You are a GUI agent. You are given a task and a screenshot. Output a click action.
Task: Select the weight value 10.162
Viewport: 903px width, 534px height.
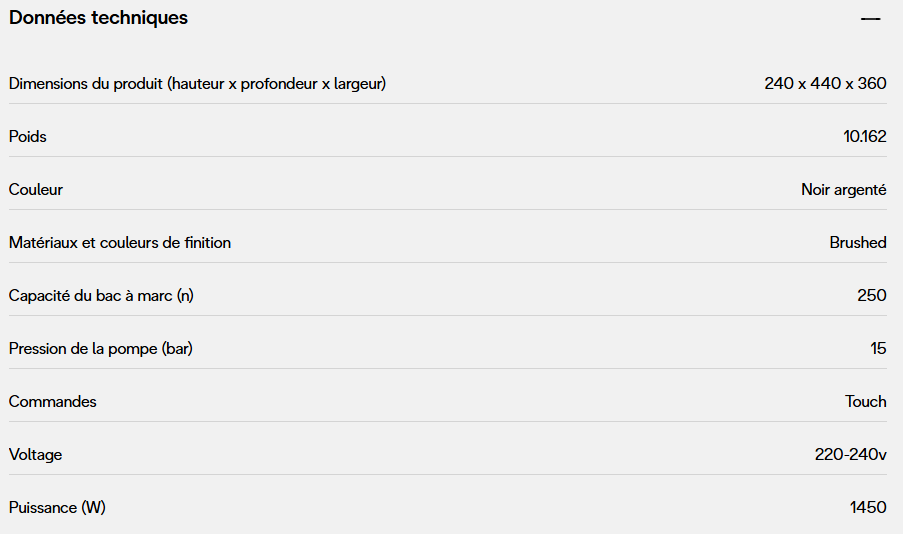[x=864, y=137]
